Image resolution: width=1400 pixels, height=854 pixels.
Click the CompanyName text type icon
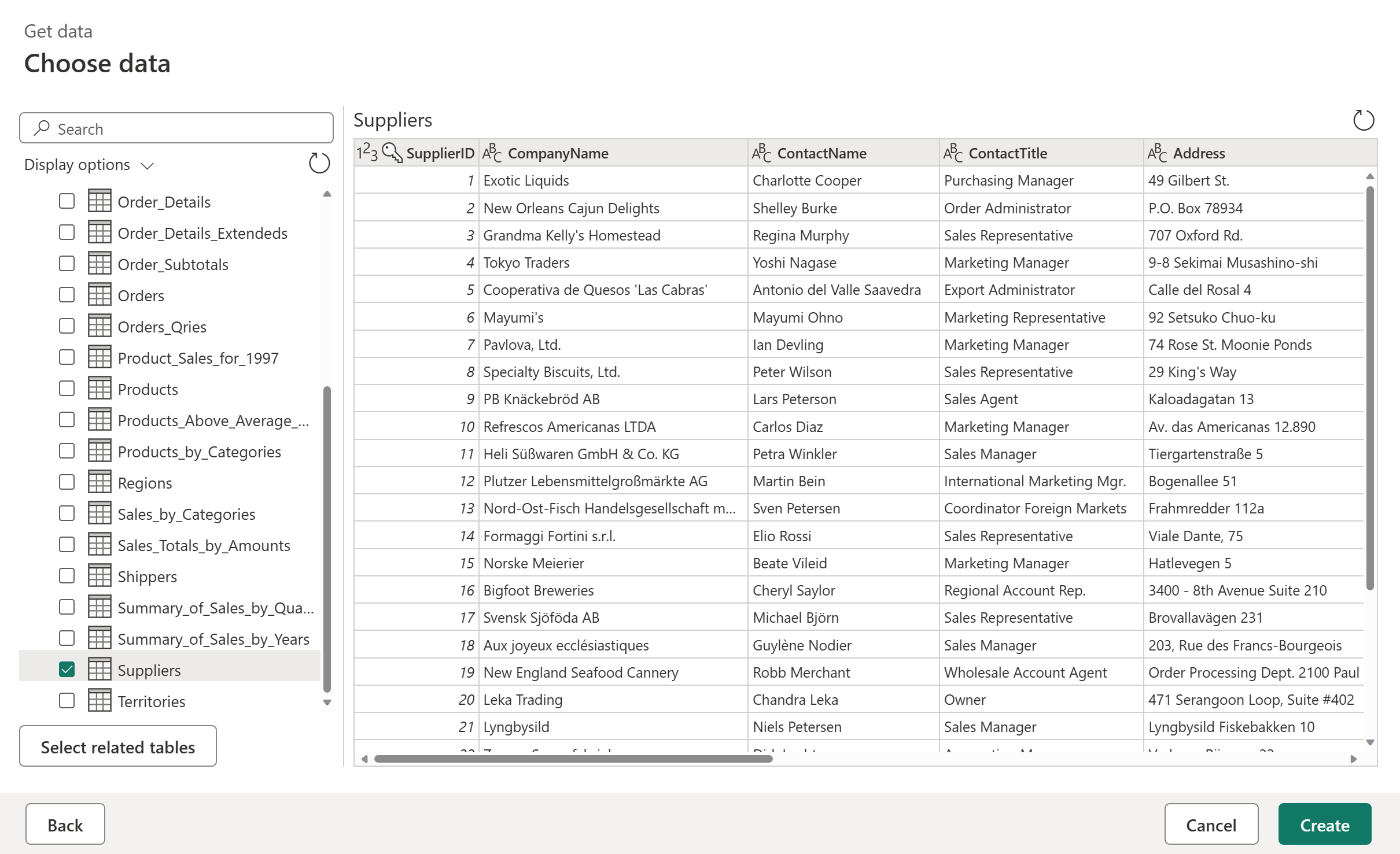click(x=492, y=153)
